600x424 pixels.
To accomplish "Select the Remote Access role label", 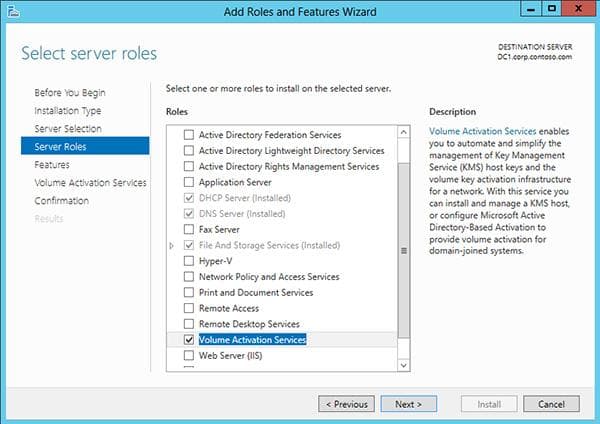I will pyautogui.click(x=229, y=308).
